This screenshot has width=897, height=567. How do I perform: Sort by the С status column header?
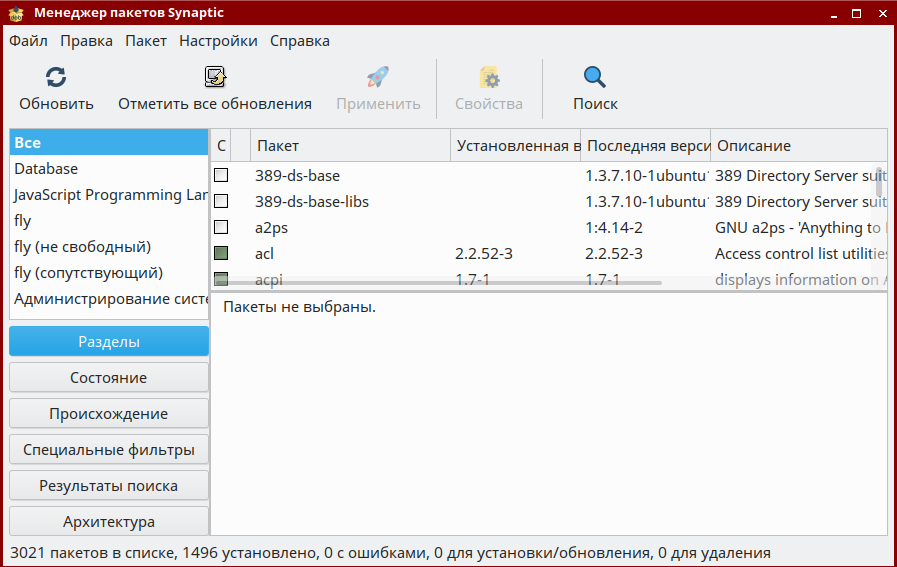click(x=221, y=146)
